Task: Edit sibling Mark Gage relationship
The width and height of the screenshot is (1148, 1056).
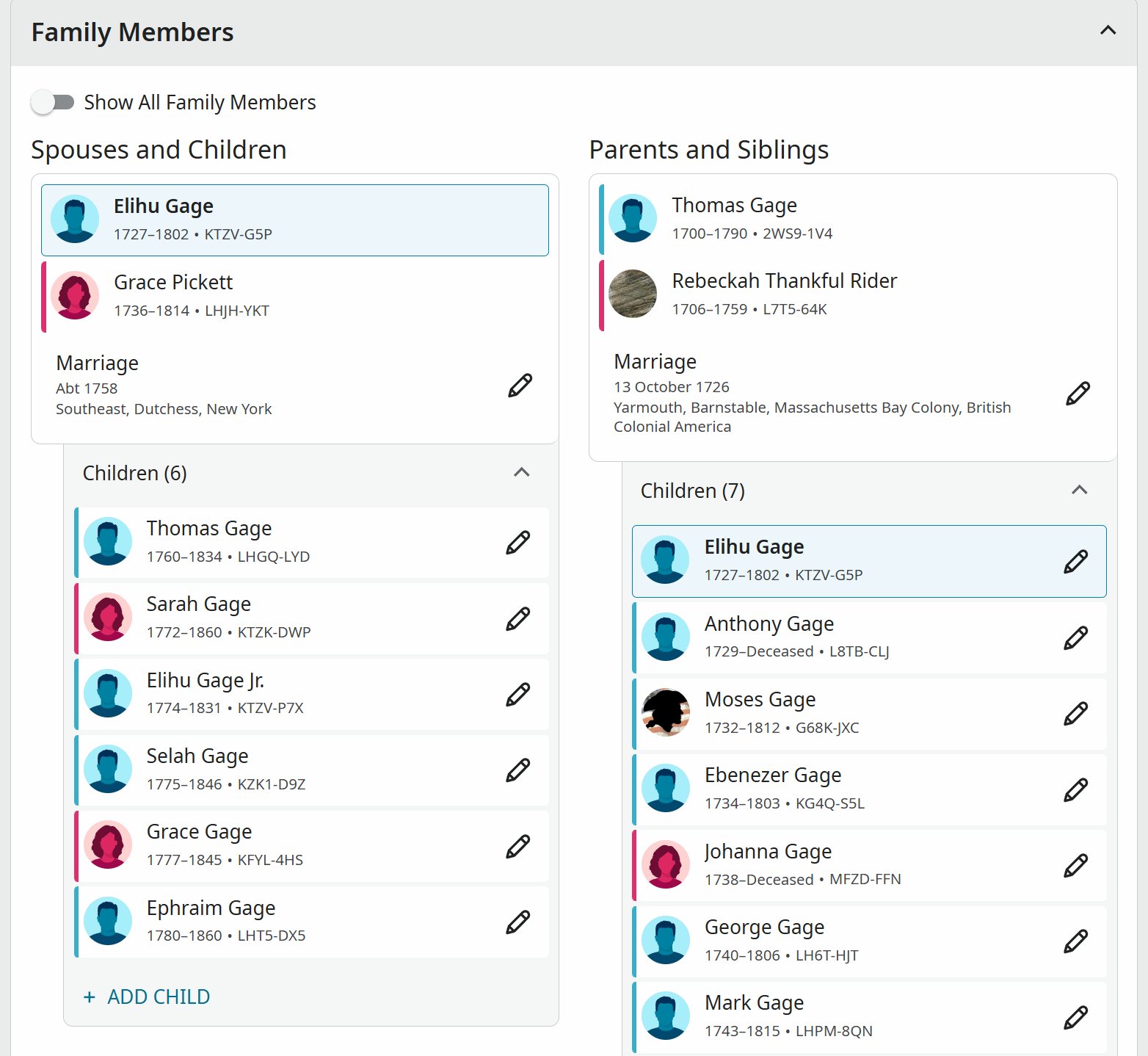Action: pyautogui.click(x=1076, y=1017)
